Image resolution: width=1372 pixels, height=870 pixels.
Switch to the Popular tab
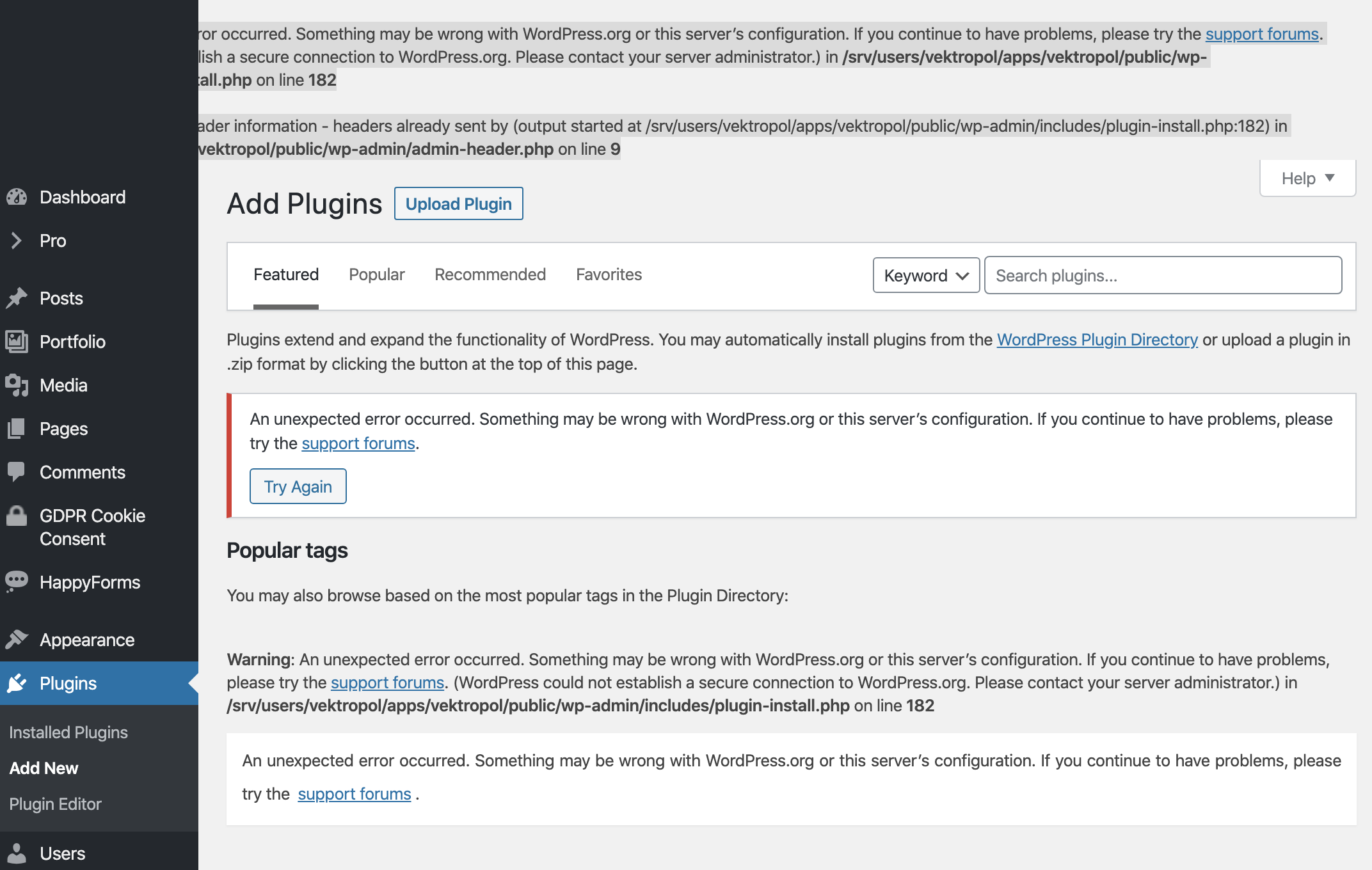coord(376,274)
